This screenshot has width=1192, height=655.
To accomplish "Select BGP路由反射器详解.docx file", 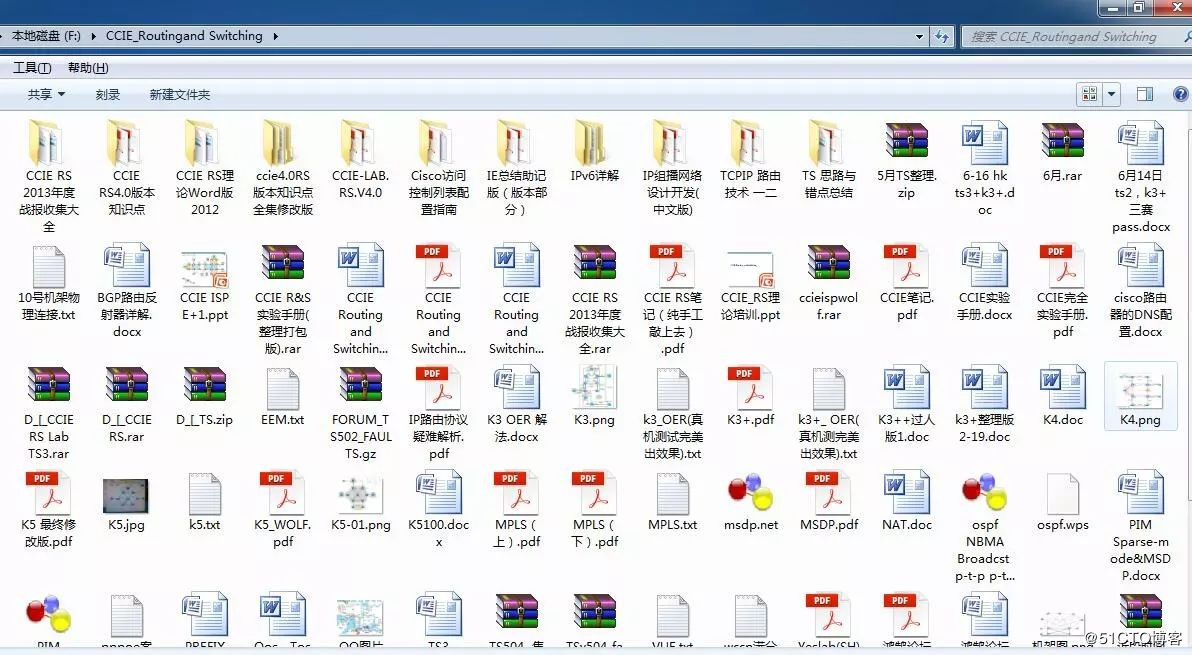I will pyautogui.click(x=126, y=291).
